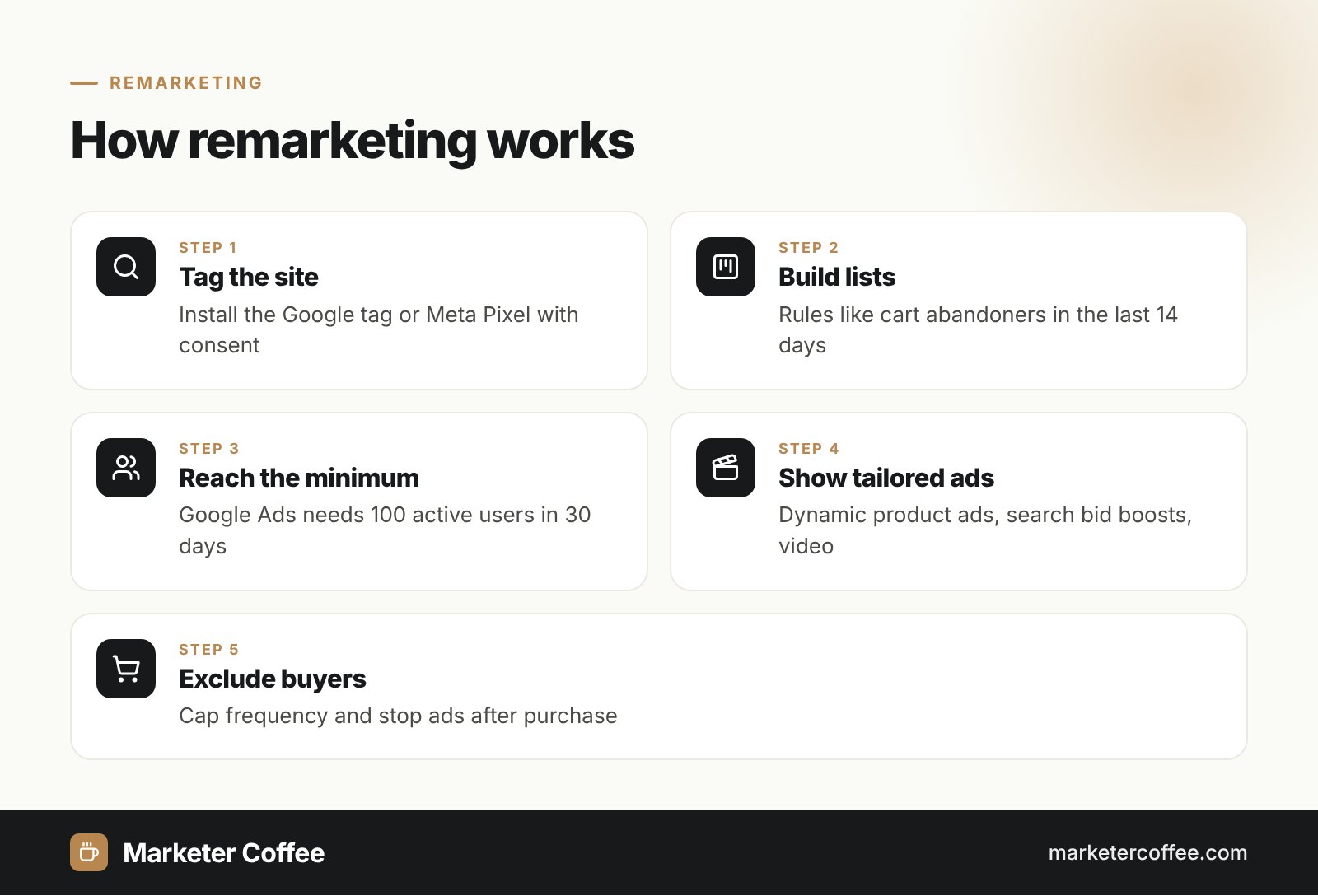The height and width of the screenshot is (896, 1318).
Task: Click the STEP 5 label
Action: click(x=208, y=650)
